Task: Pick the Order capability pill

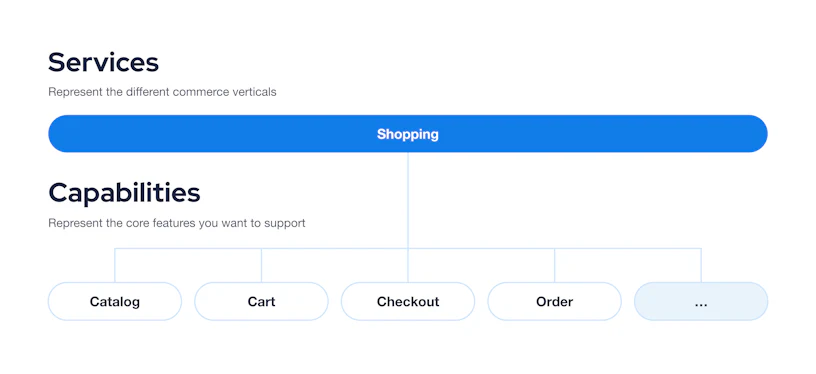Action: (x=554, y=301)
